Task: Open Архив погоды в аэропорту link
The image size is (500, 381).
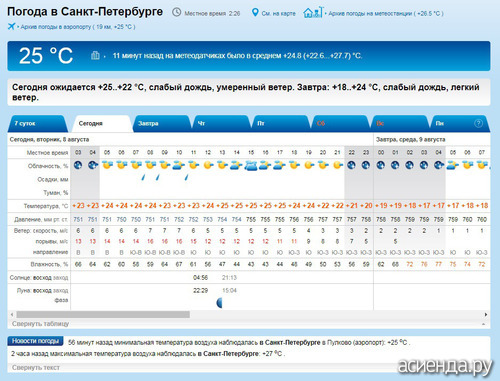Action: 78,27
